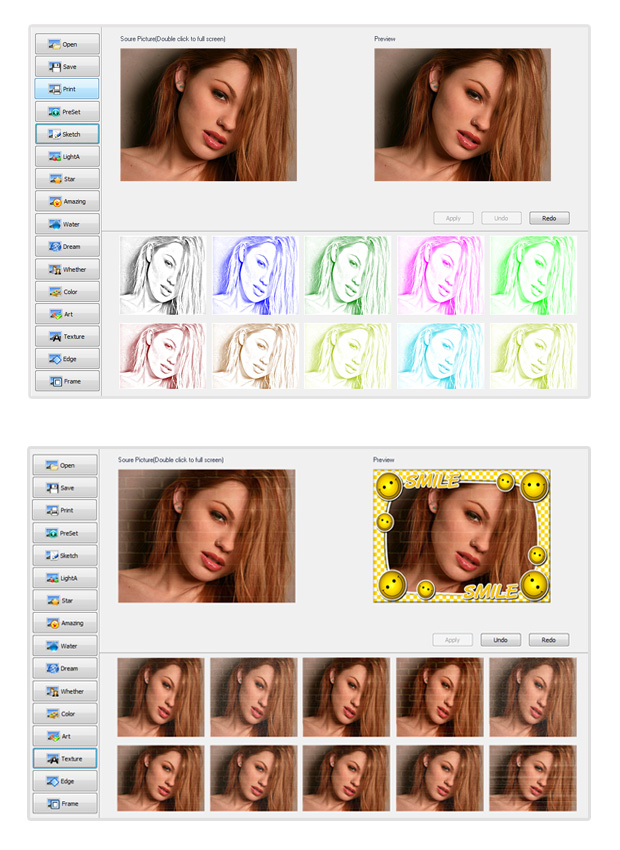Click the Open button in the upper window
This screenshot has width=620, height=850.
point(67,44)
